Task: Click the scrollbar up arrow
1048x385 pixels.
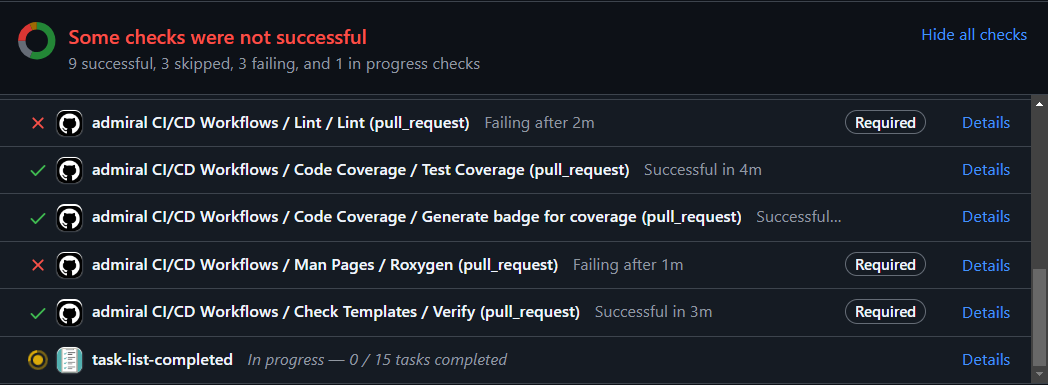Action: 1039,104
